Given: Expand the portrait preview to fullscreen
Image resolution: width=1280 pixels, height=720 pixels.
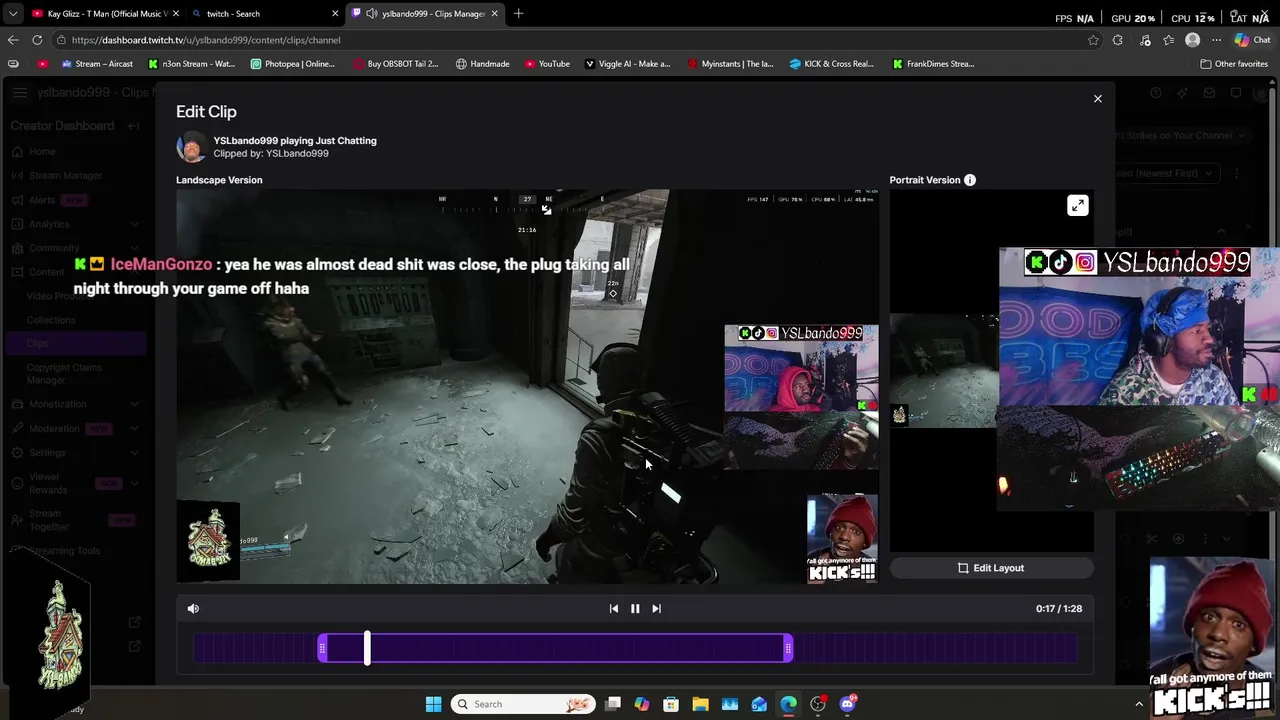Looking at the screenshot, I should [x=1077, y=205].
